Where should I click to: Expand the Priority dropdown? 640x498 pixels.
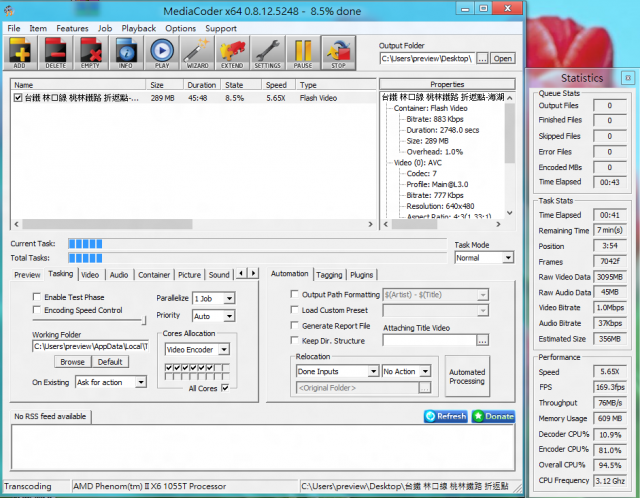tap(214, 316)
